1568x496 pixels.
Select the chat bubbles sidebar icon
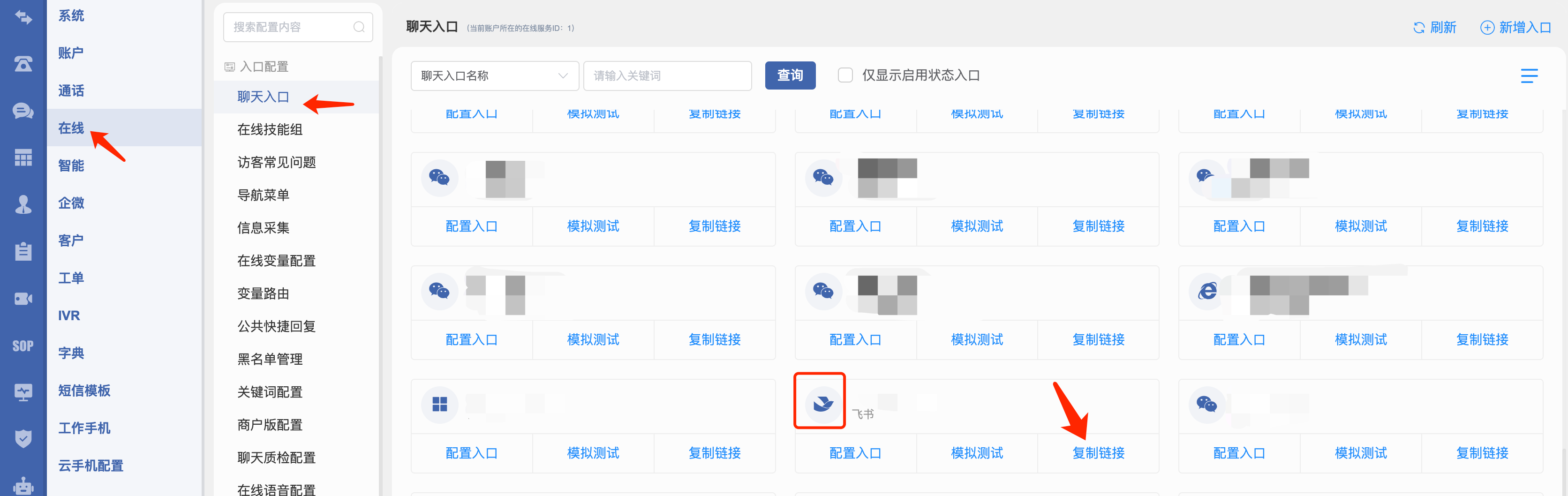pos(23,111)
